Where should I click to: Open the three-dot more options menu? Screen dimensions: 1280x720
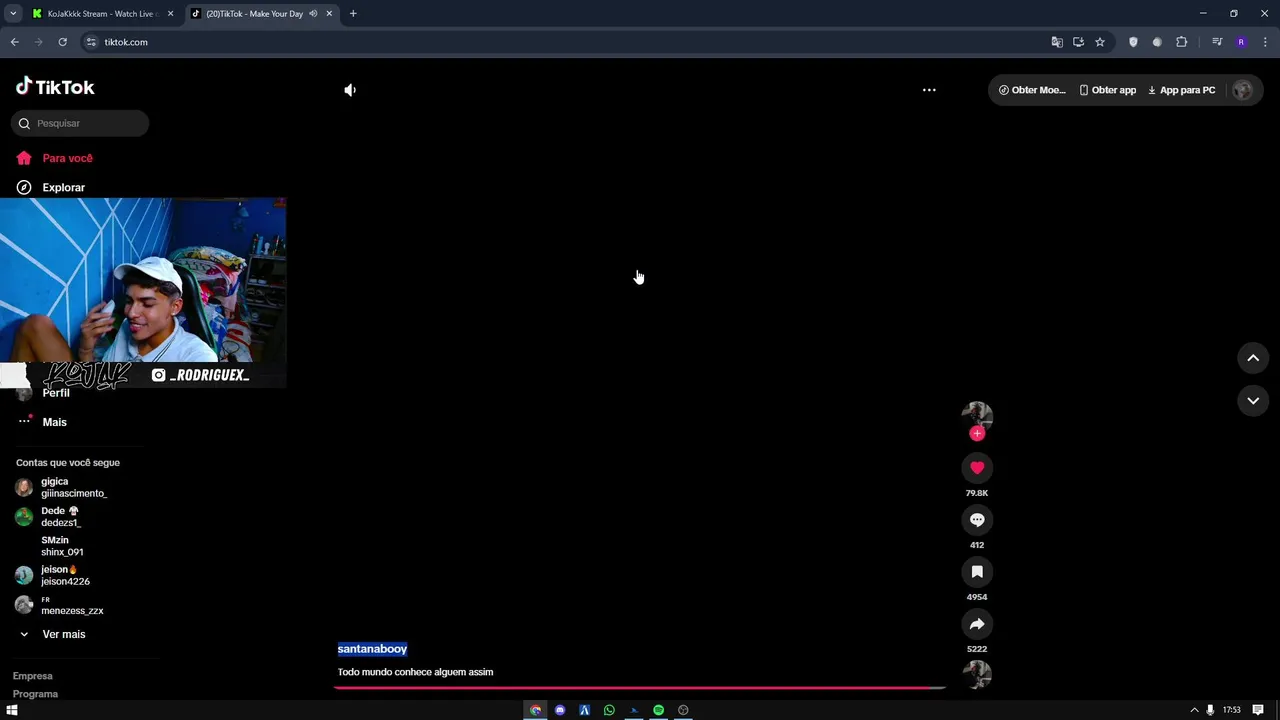click(x=929, y=90)
